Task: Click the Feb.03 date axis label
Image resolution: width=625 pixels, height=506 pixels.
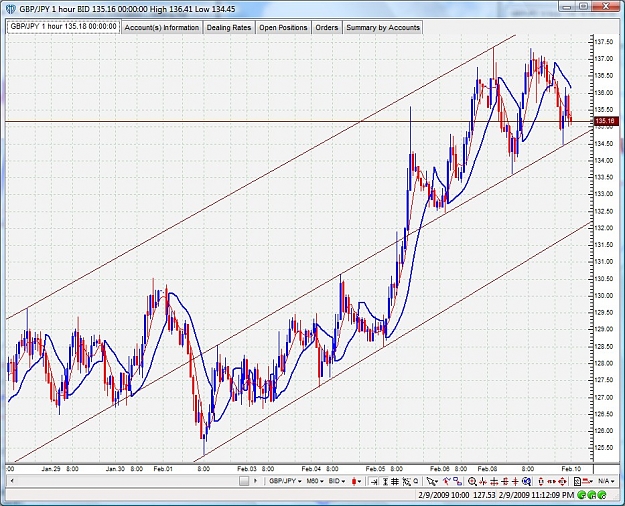Action: (x=247, y=469)
